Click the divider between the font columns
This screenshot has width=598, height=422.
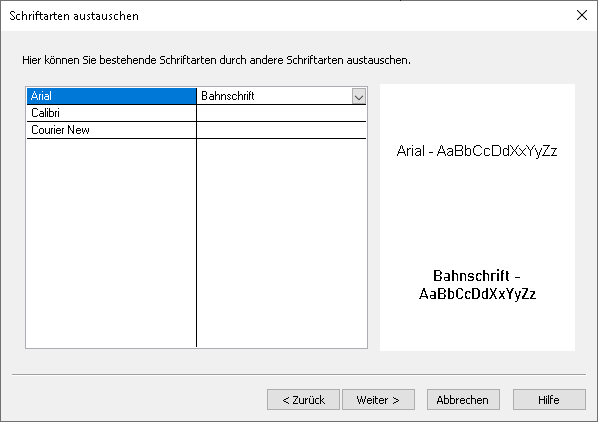(196, 217)
